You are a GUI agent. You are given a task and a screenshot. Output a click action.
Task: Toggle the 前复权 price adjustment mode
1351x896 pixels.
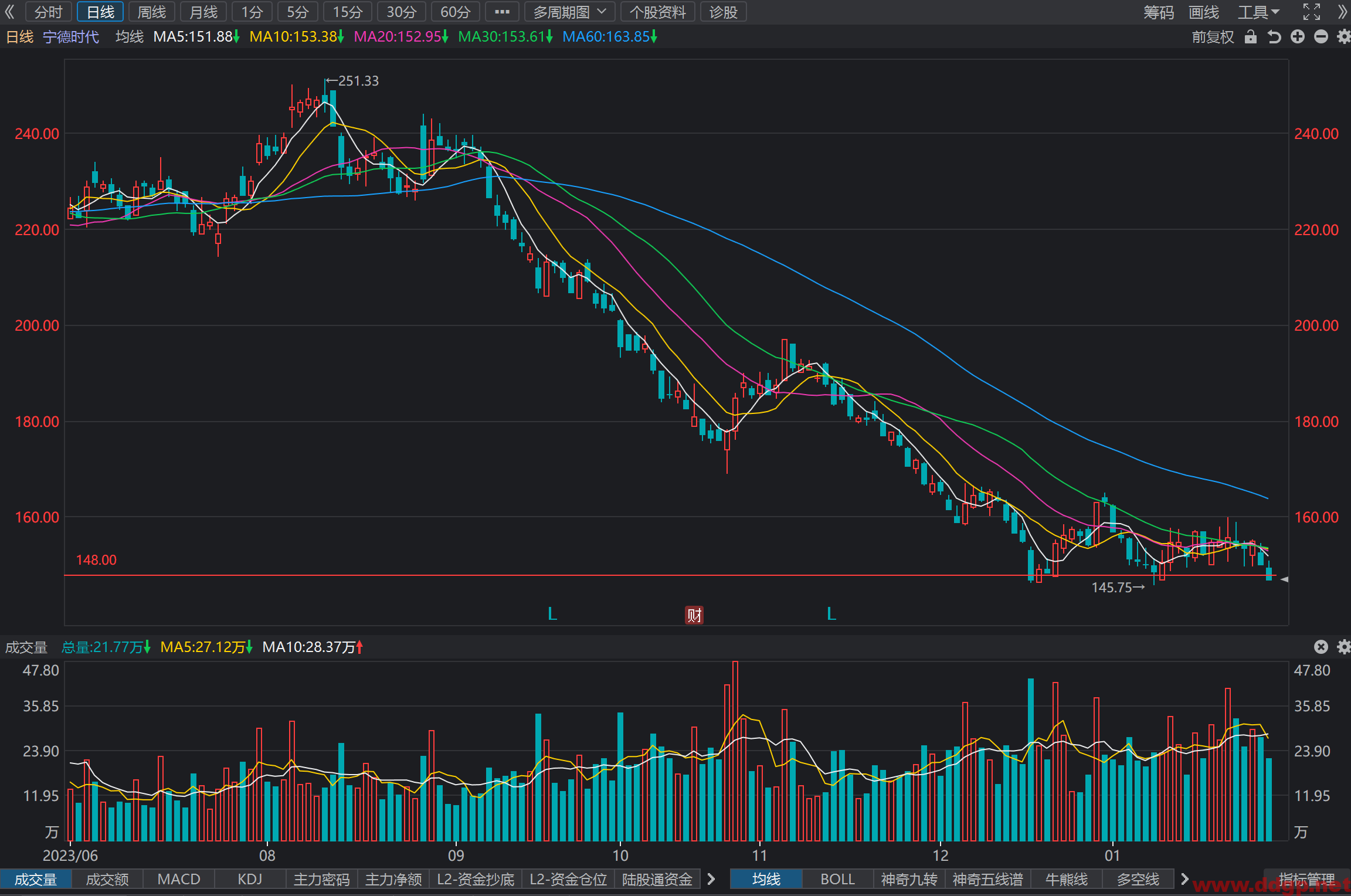tap(1213, 37)
